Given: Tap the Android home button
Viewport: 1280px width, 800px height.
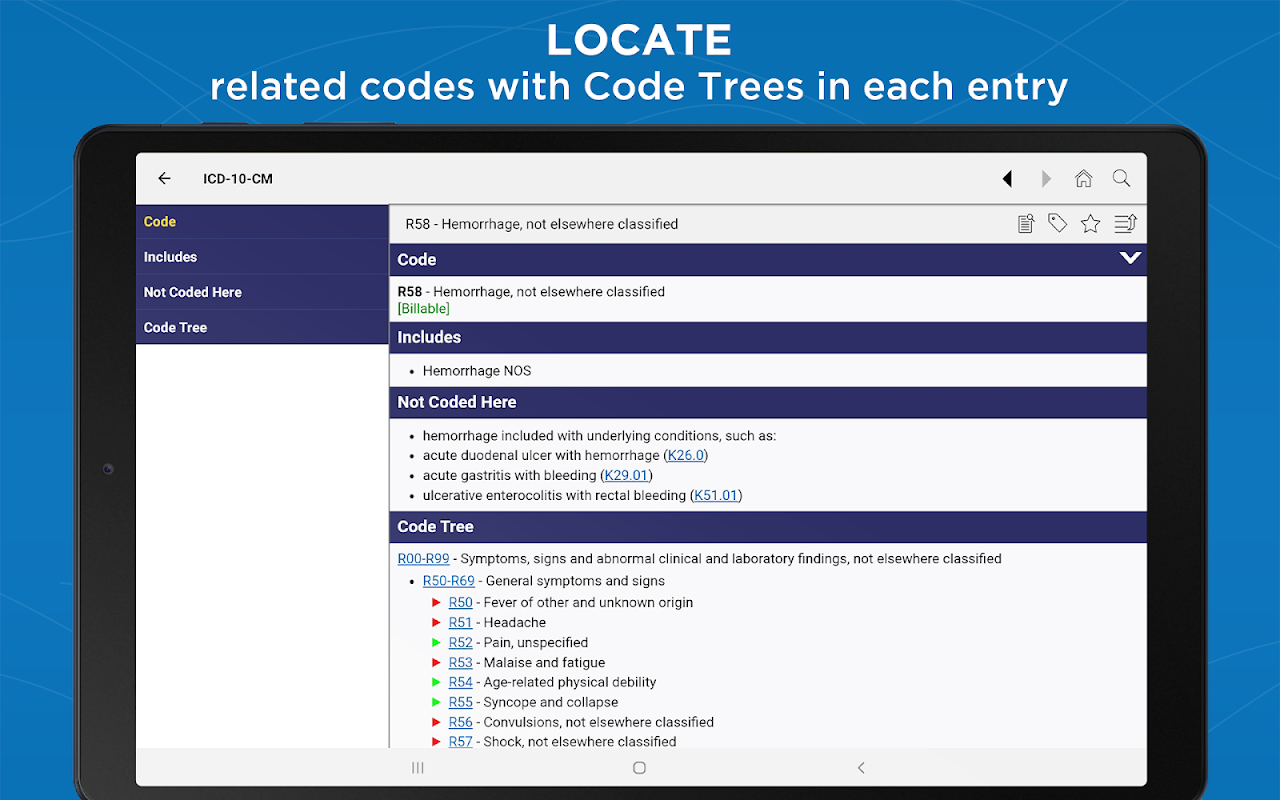Looking at the screenshot, I should (640, 768).
